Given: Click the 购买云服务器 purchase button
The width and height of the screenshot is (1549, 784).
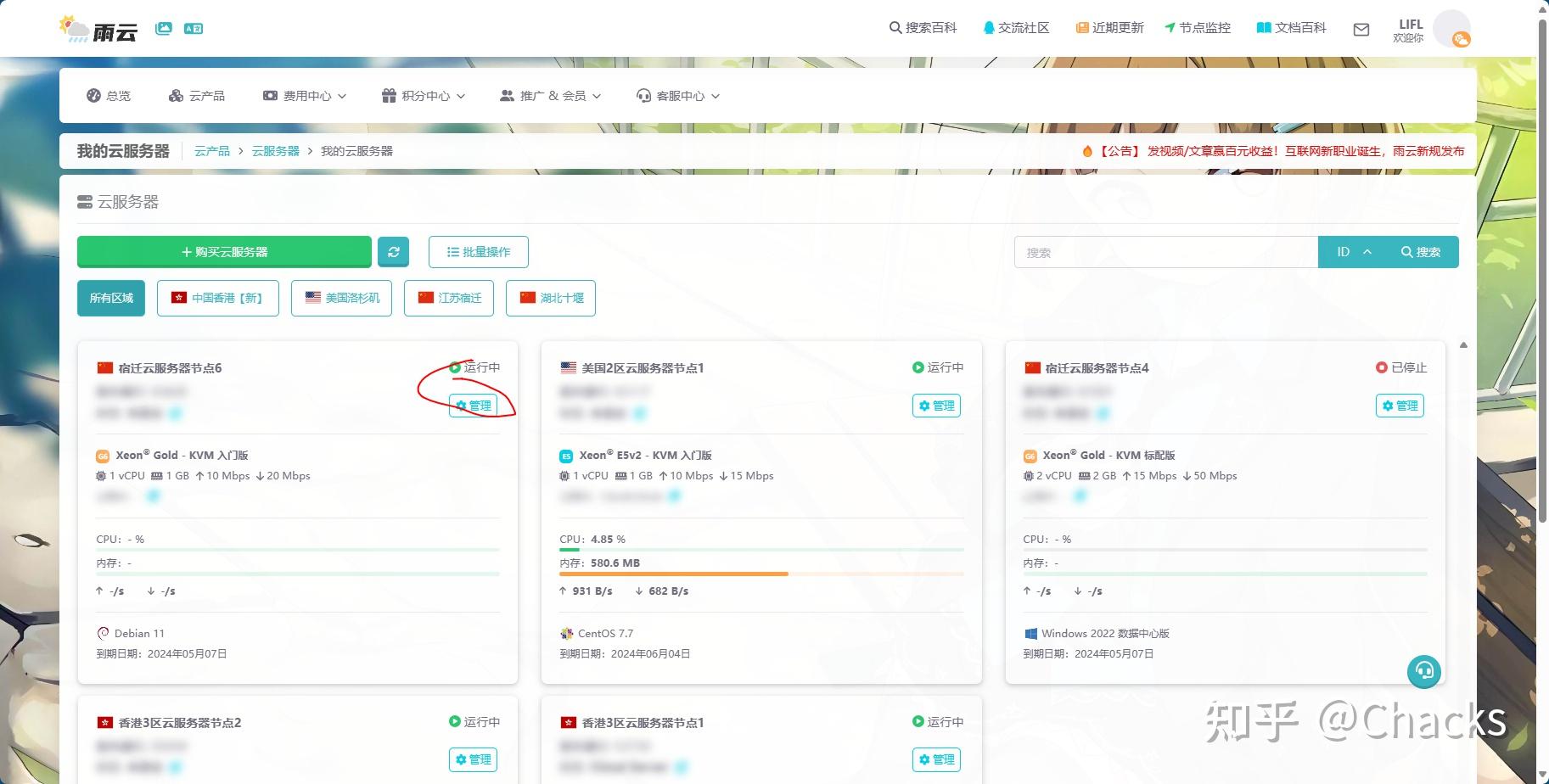Looking at the screenshot, I should (223, 251).
